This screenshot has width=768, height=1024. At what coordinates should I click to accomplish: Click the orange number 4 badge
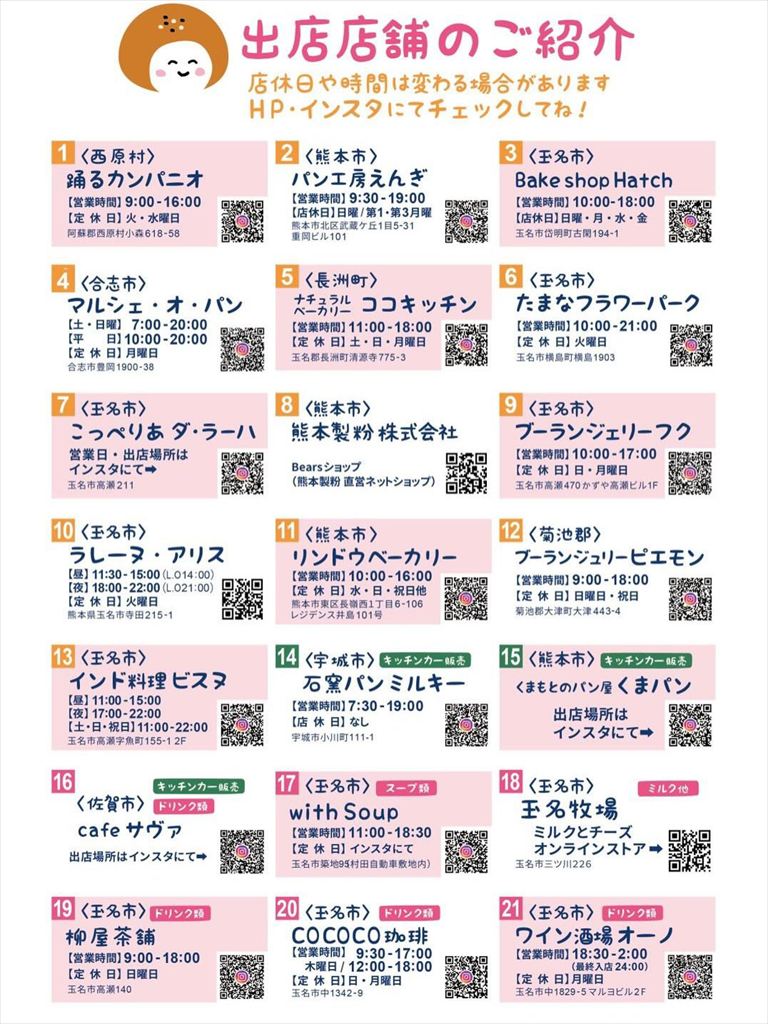coord(63,280)
